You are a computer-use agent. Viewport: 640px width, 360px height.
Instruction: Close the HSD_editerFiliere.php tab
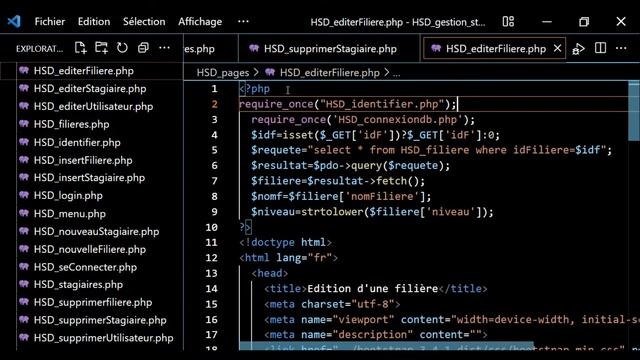[x=557, y=49]
